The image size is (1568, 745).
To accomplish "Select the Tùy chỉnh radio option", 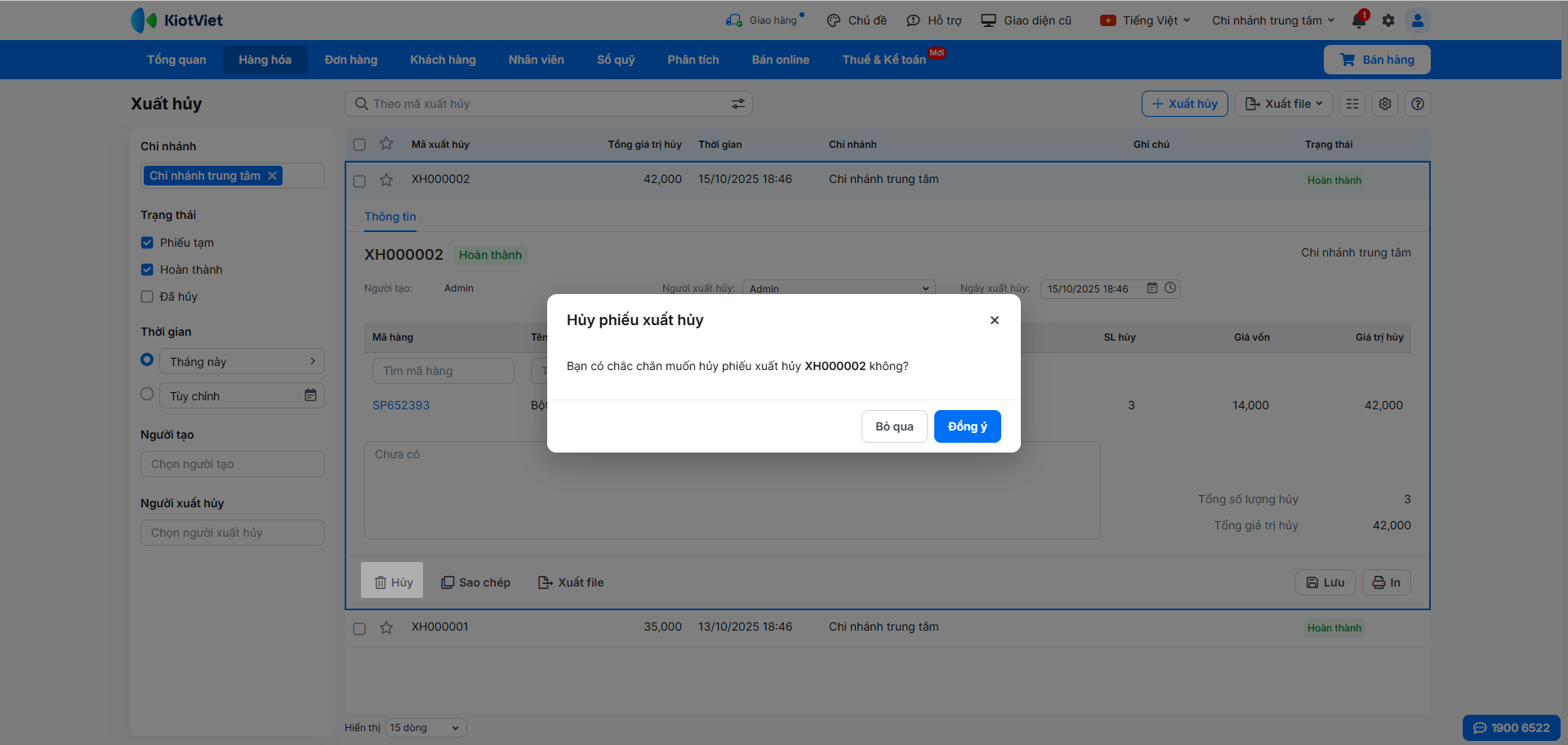I will pos(147,394).
